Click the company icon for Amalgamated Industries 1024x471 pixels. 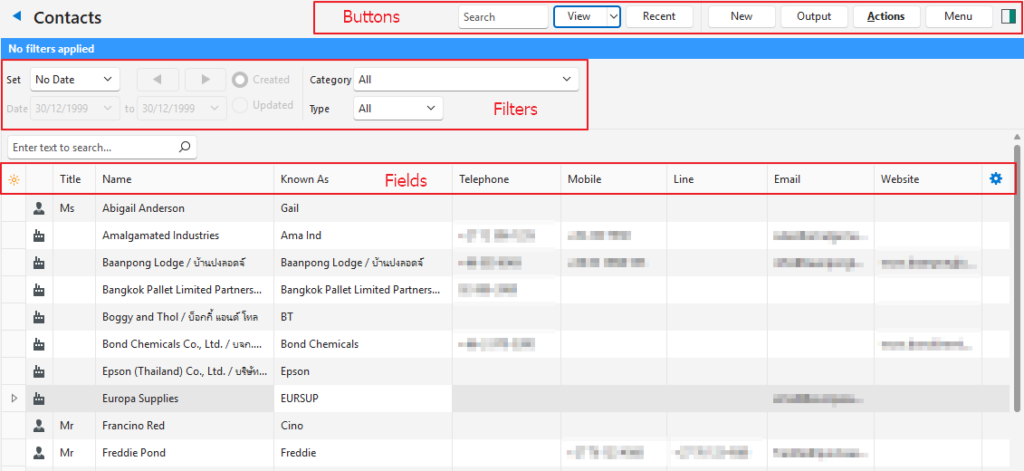39,236
